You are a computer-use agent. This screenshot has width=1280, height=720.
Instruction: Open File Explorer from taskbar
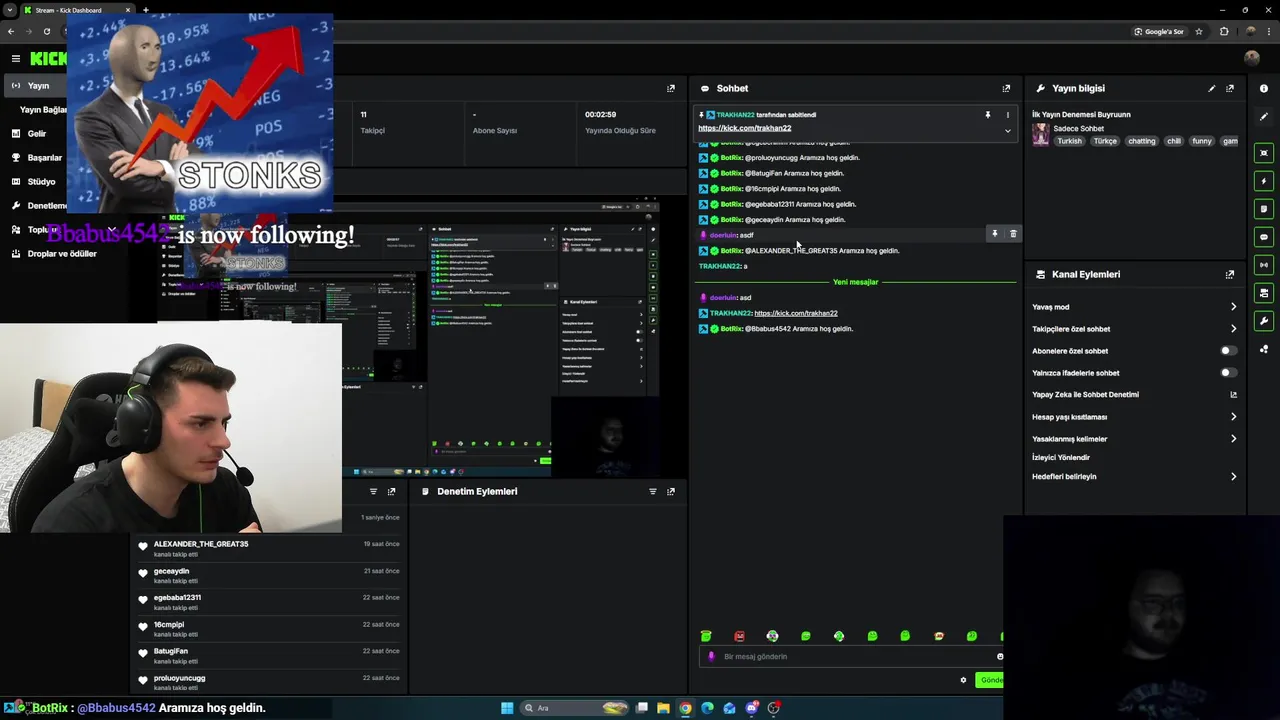[663, 708]
